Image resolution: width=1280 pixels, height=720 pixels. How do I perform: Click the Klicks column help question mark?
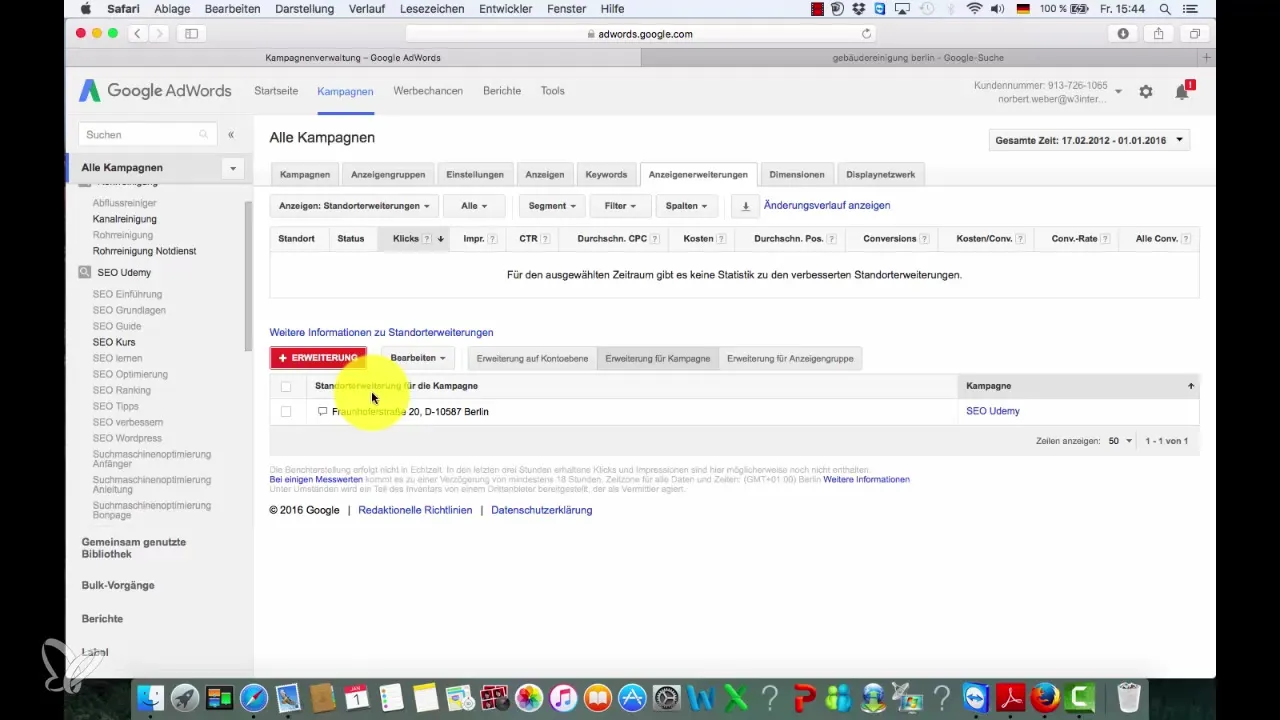click(427, 239)
